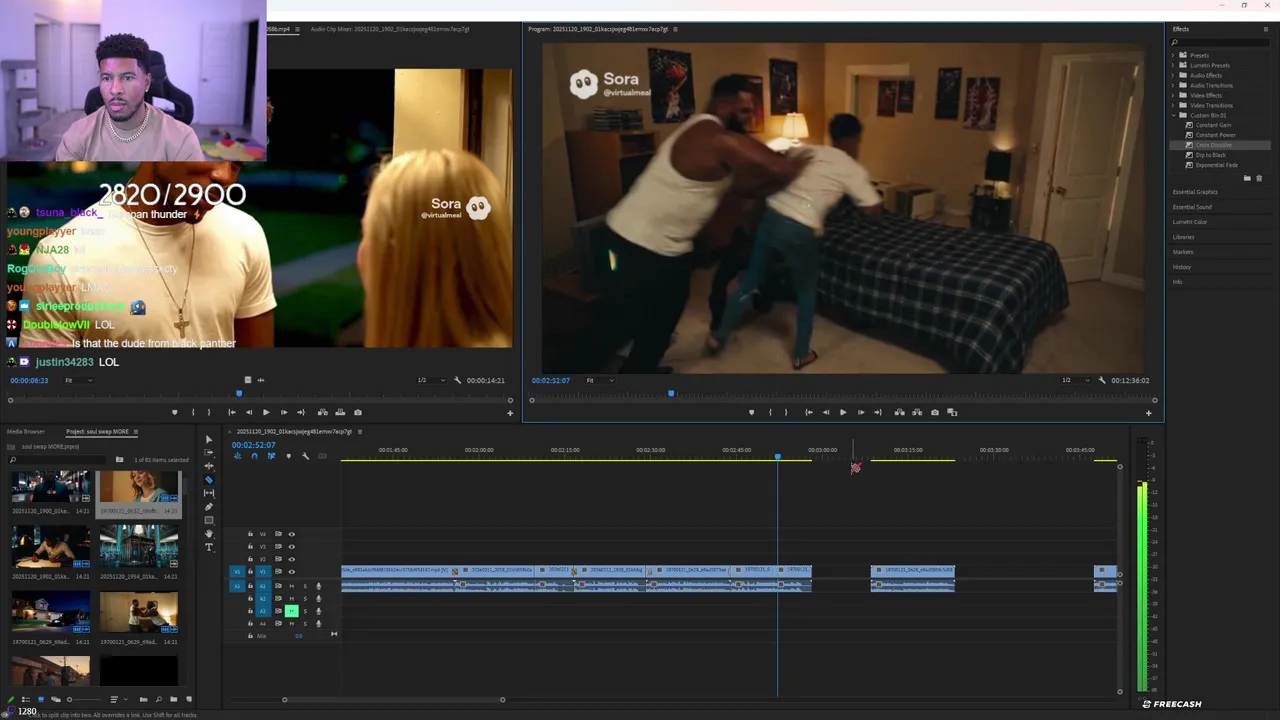Select the Ripple Edit tool

coord(209,466)
